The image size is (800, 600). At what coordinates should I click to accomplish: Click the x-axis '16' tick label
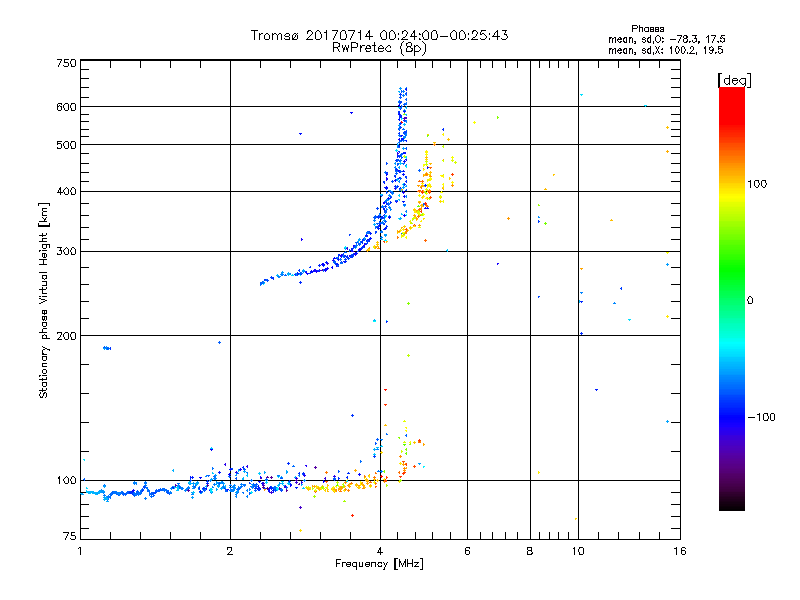pos(680,551)
